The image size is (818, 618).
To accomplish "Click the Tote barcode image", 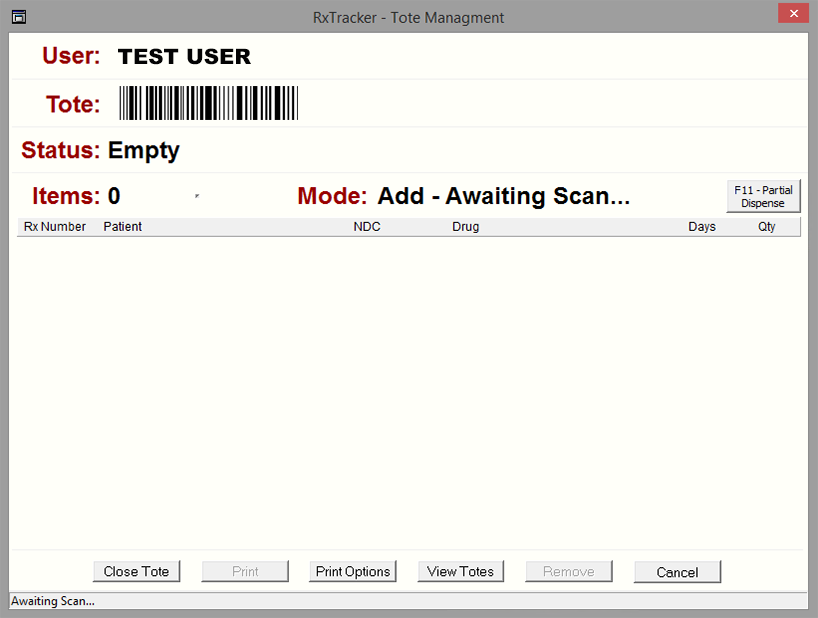I will (x=209, y=103).
